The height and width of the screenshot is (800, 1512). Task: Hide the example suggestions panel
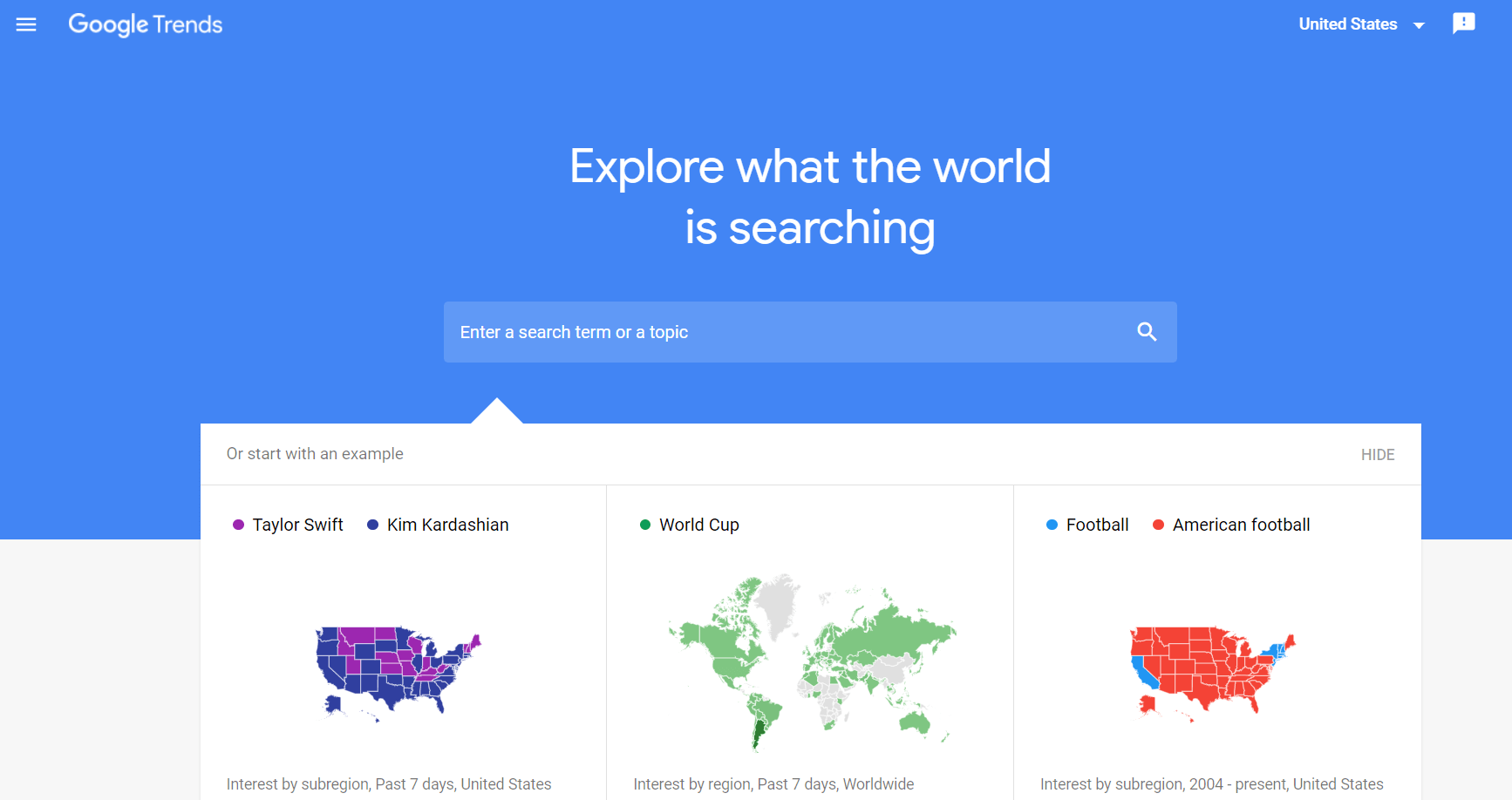[1378, 455]
